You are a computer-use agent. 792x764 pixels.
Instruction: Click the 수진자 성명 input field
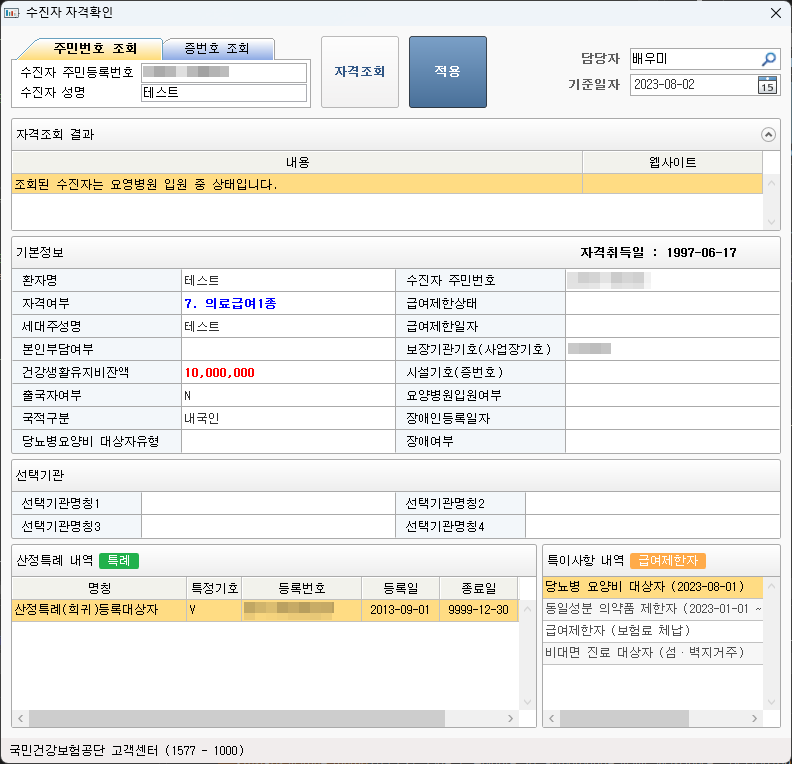[224, 93]
